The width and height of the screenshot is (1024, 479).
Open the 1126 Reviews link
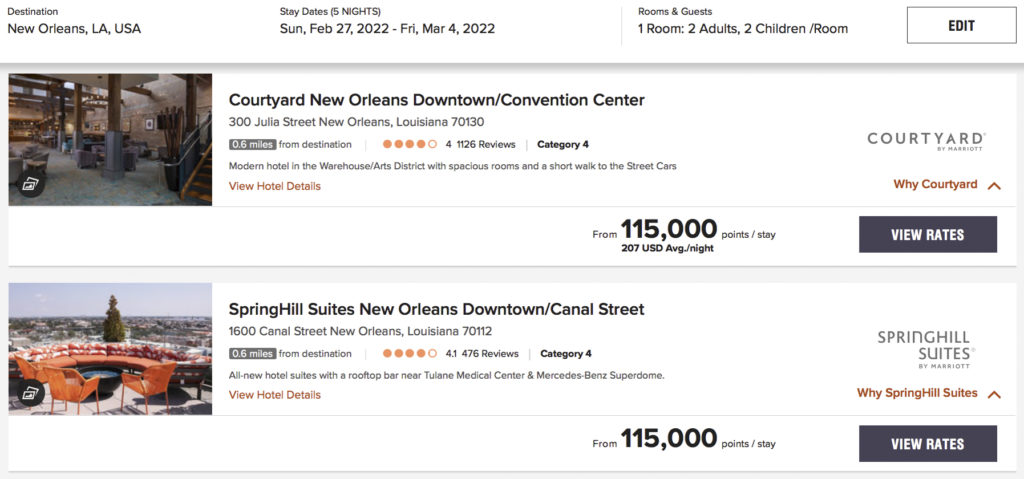[x=485, y=144]
